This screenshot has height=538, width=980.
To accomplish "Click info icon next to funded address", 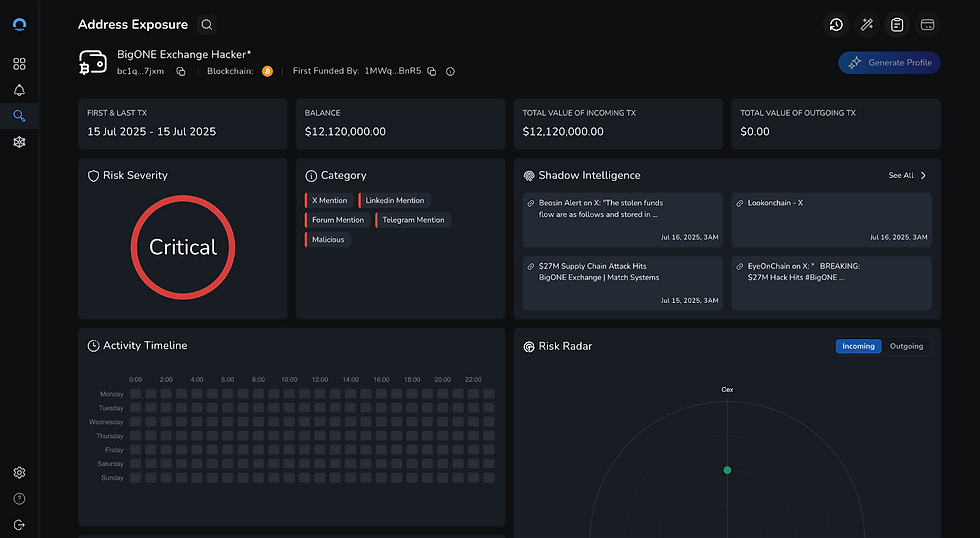I will (450, 71).
